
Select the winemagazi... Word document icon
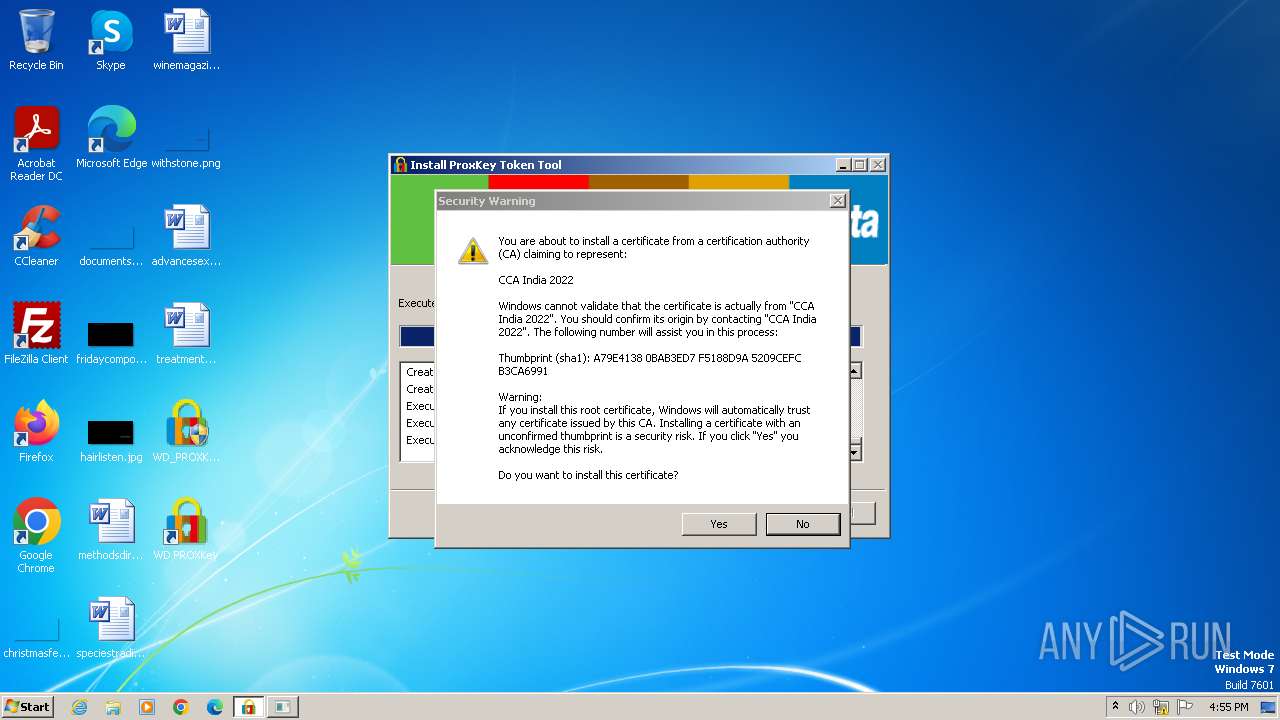coord(186,40)
